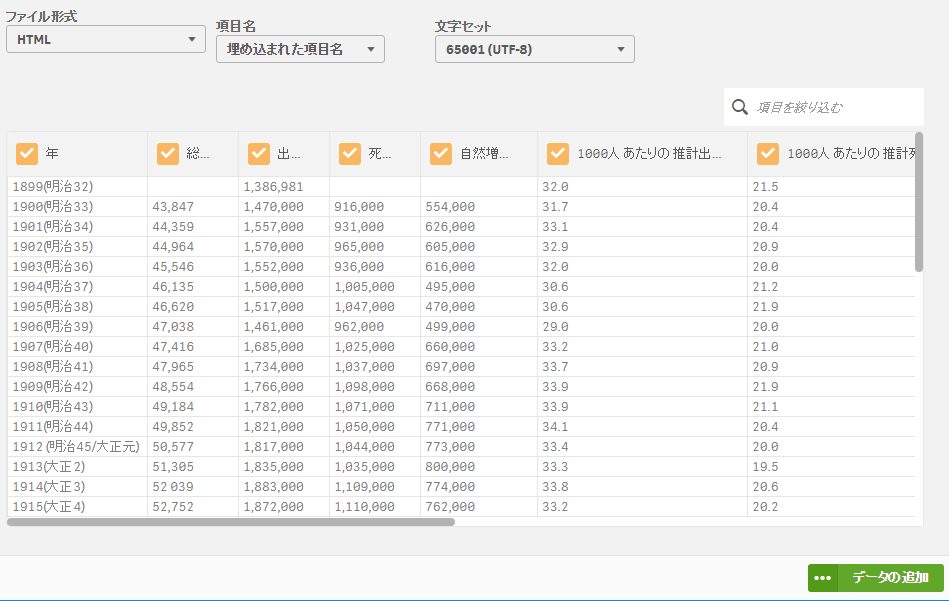949x601 pixels.
Task: Toggle the 死... column checkbox
Action: (350, 154)
